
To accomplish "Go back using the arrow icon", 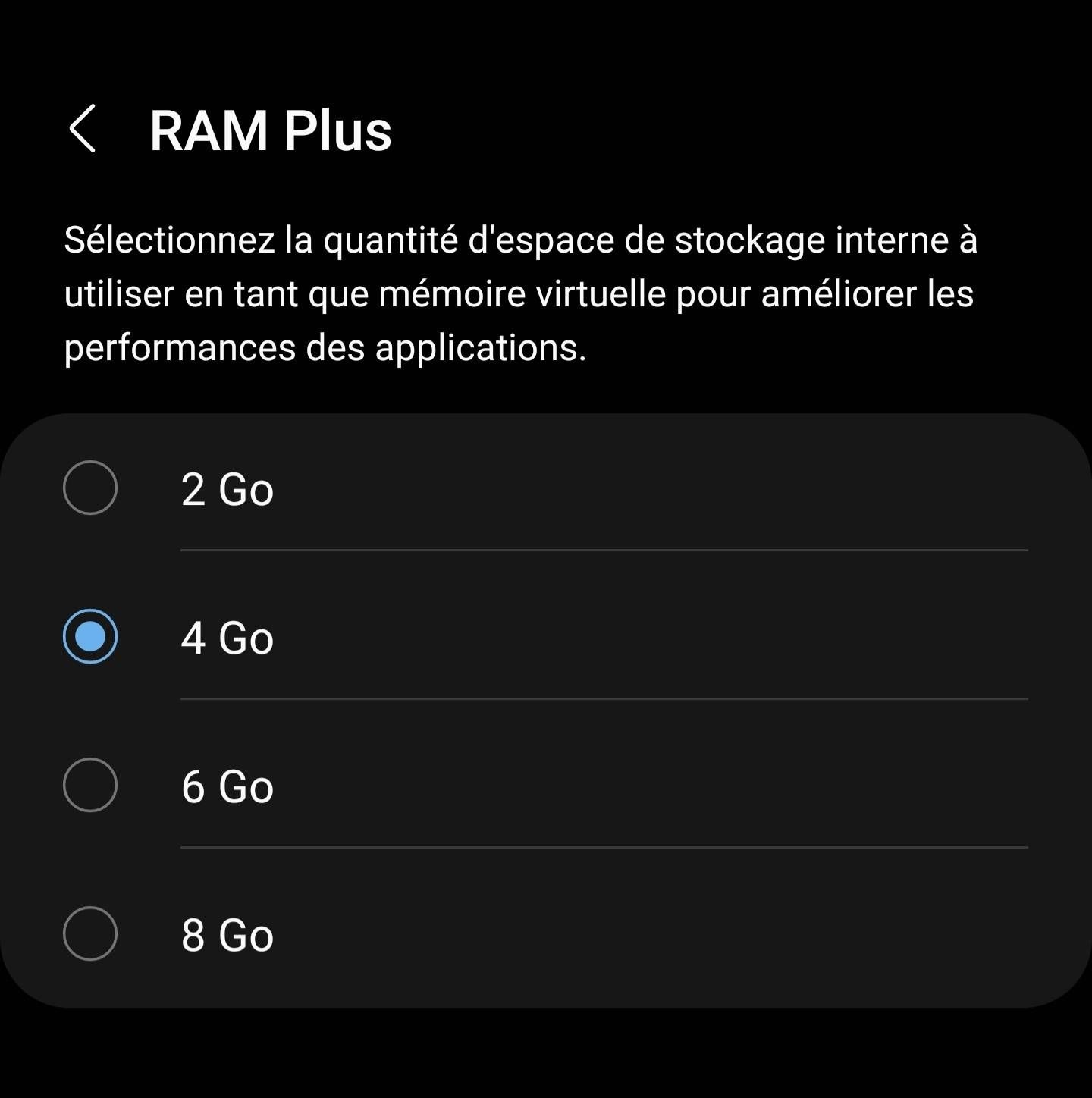I will pyautogui.click(x=83, y=129).
